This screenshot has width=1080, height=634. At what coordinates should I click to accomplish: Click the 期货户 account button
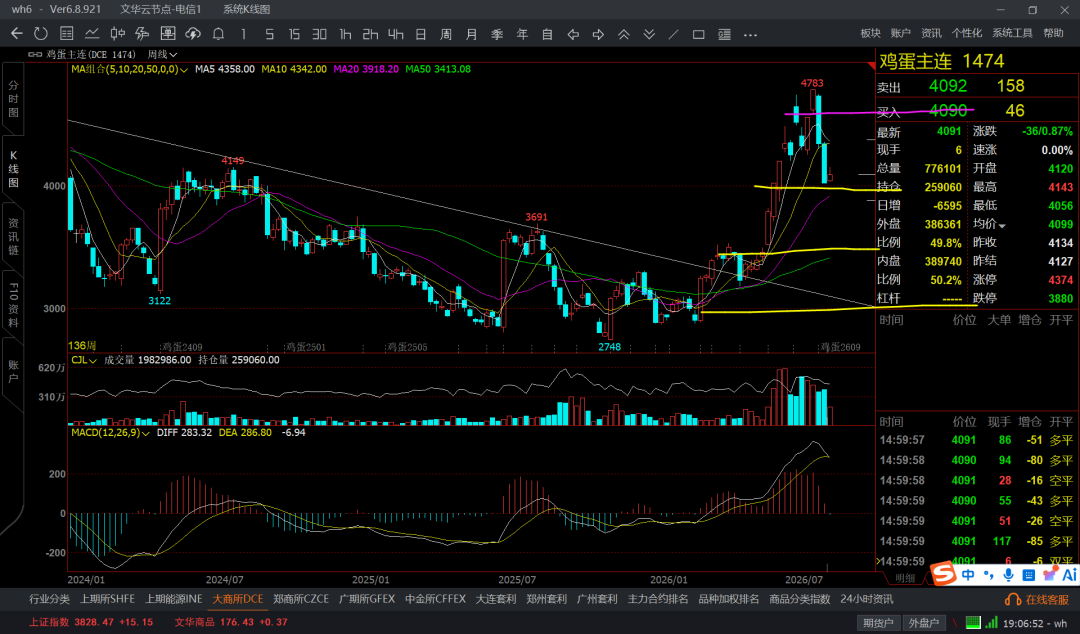(878, 622)
